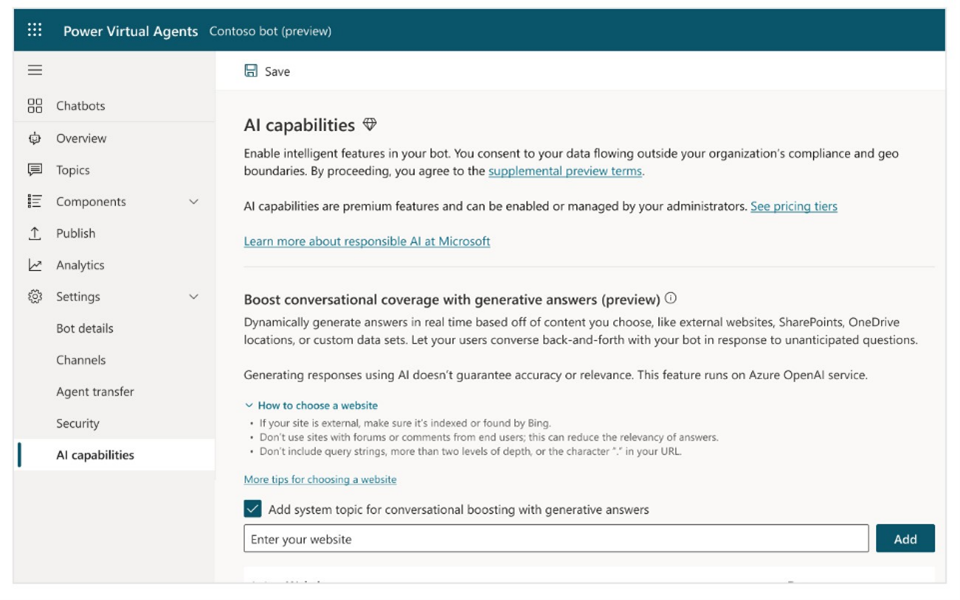Open Topics section
Image resolution: width=960 pixels, height=600 pixels.
(x=73, y=170)
